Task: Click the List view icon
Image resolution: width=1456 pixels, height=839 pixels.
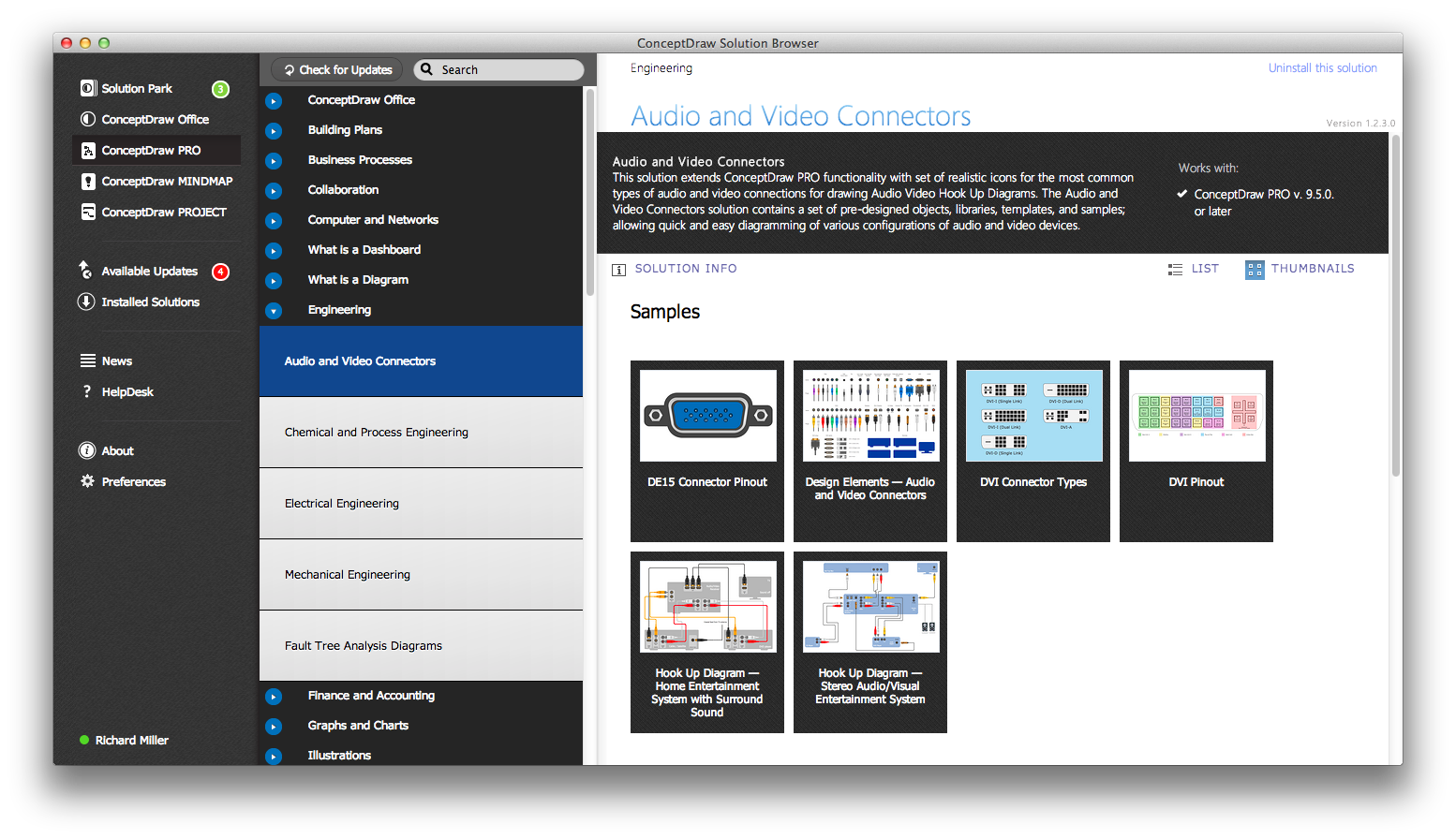Action: 1175,269
